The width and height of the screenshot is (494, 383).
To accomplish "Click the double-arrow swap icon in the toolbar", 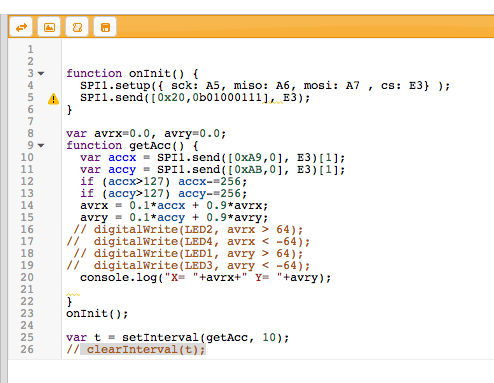I will [x=21, y=27].
